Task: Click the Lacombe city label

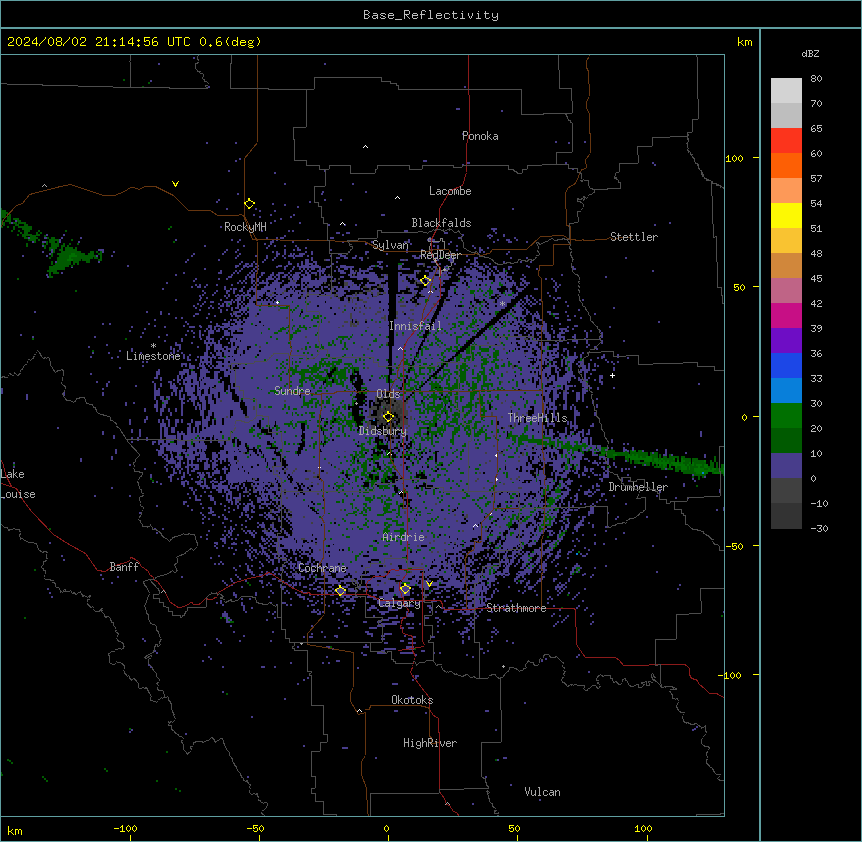Action: pyautogui.click(x=450, y=191)
